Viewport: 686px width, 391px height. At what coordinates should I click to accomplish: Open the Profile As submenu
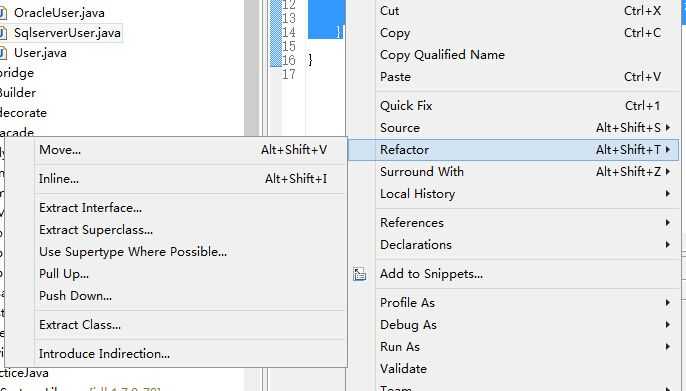[514, 303]
